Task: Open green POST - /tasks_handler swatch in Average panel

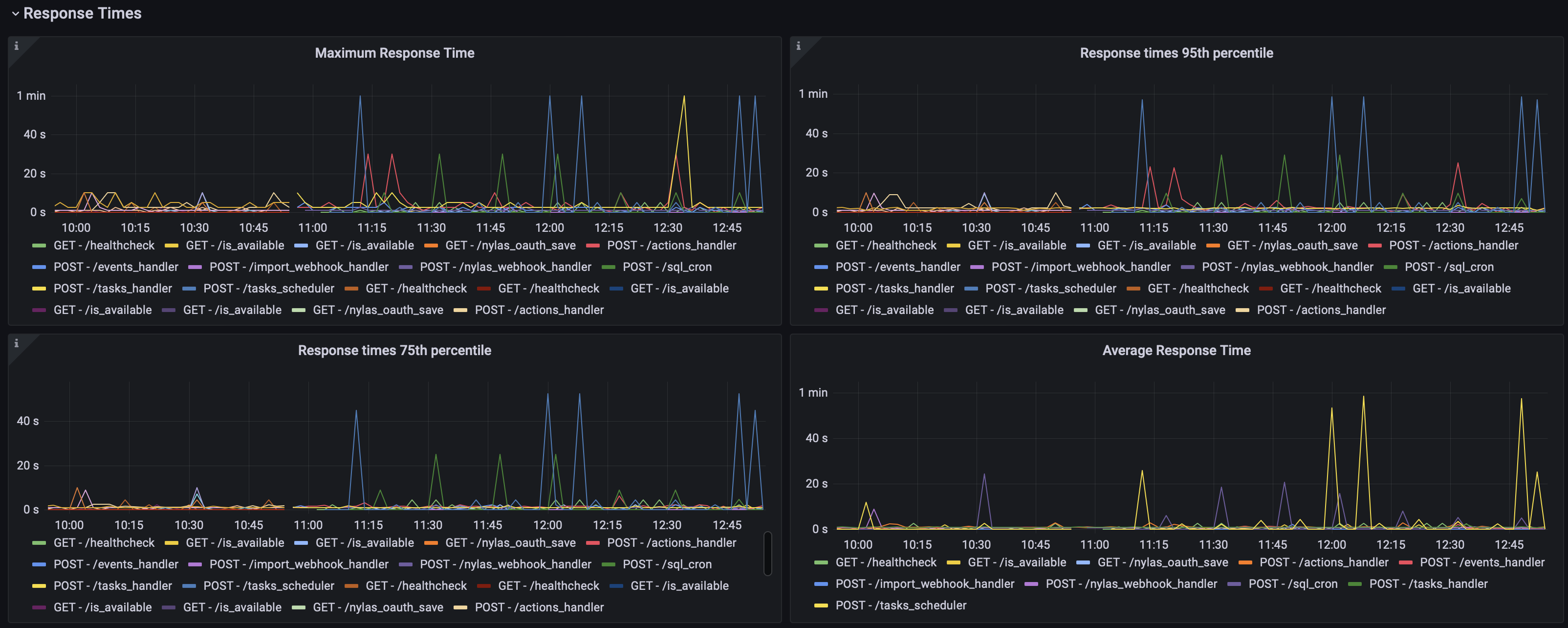Action: tap(1355, 584)
